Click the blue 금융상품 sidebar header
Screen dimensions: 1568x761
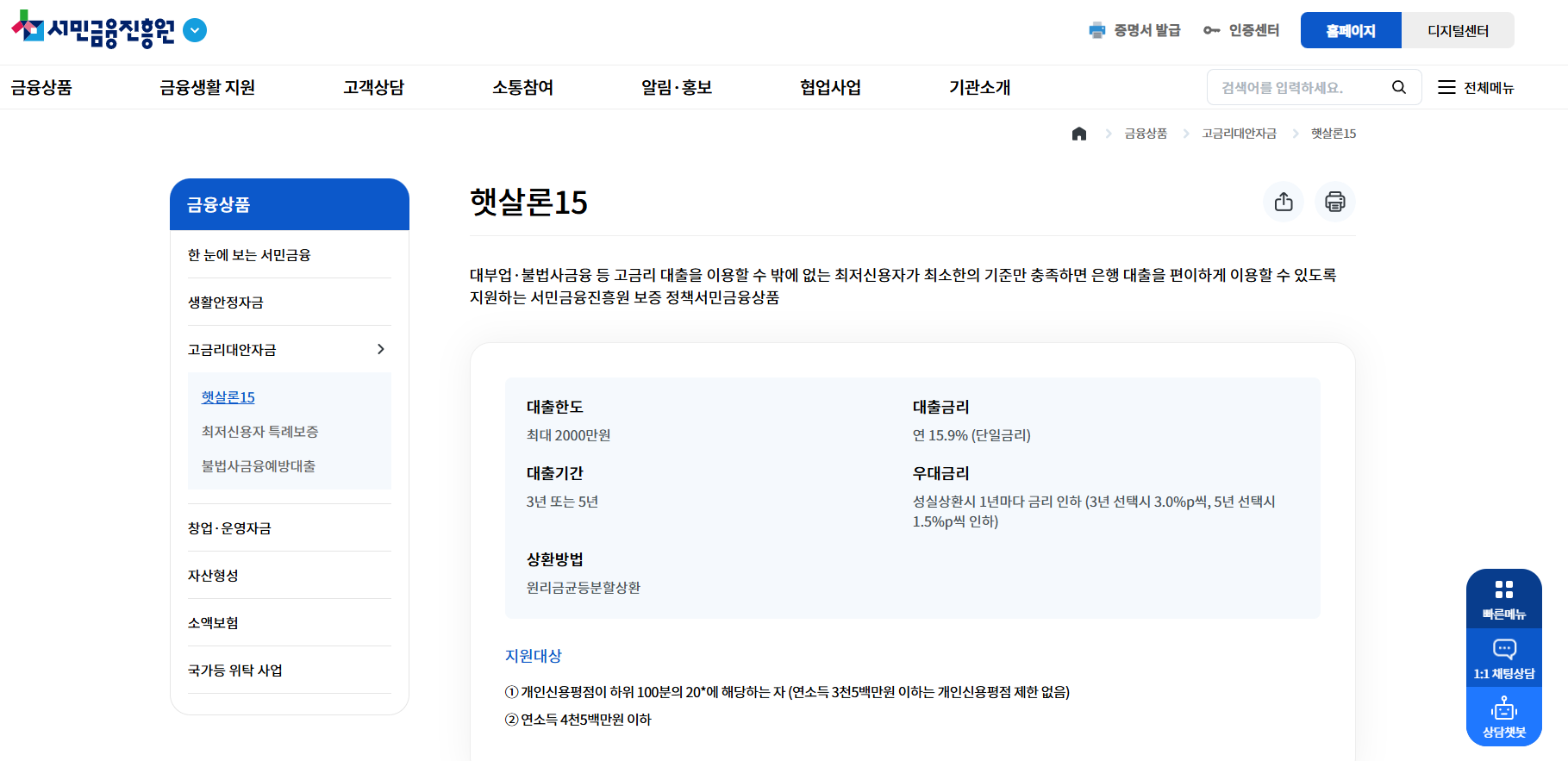click(290, 204)
